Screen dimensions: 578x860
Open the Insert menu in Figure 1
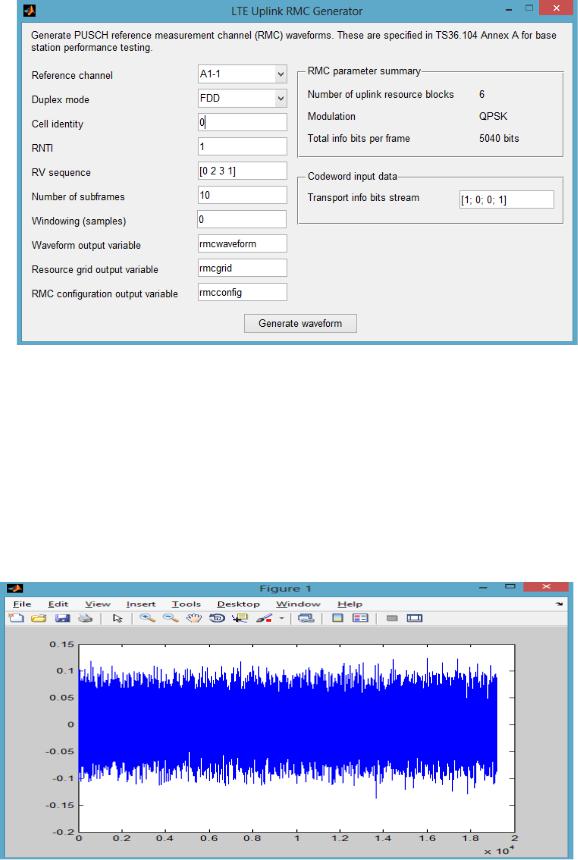(141, 604)
